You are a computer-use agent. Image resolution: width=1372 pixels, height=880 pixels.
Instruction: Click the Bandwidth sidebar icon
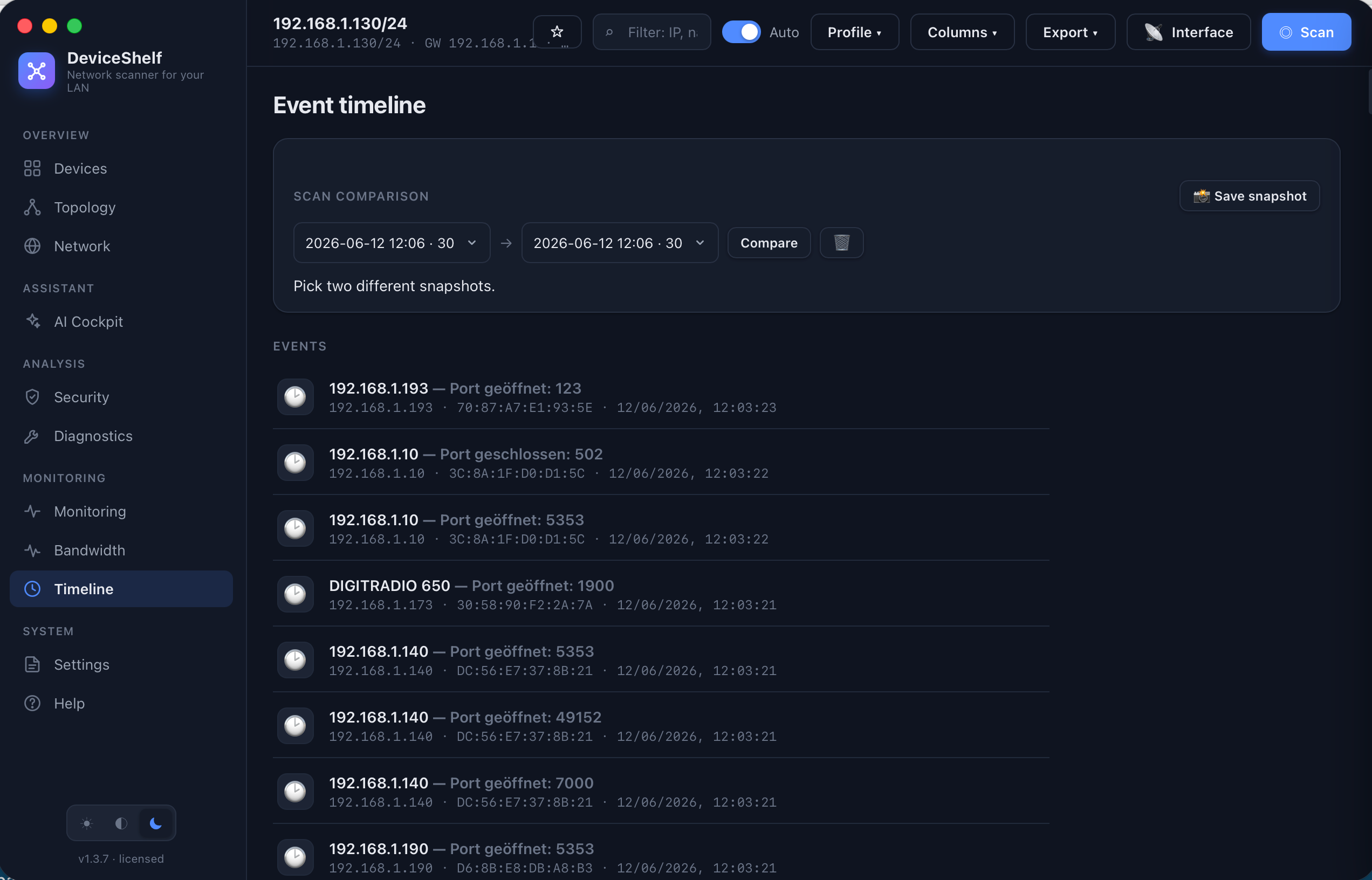(x=32, y=551)
